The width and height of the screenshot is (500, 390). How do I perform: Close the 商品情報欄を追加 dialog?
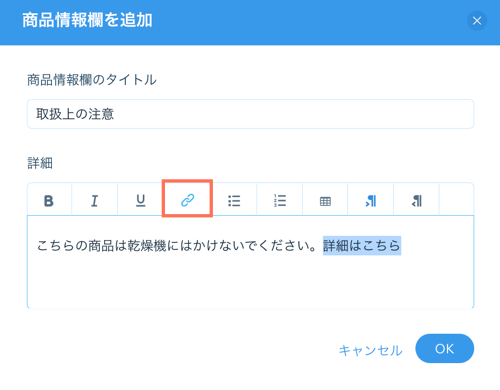click(x=477, y=21)
